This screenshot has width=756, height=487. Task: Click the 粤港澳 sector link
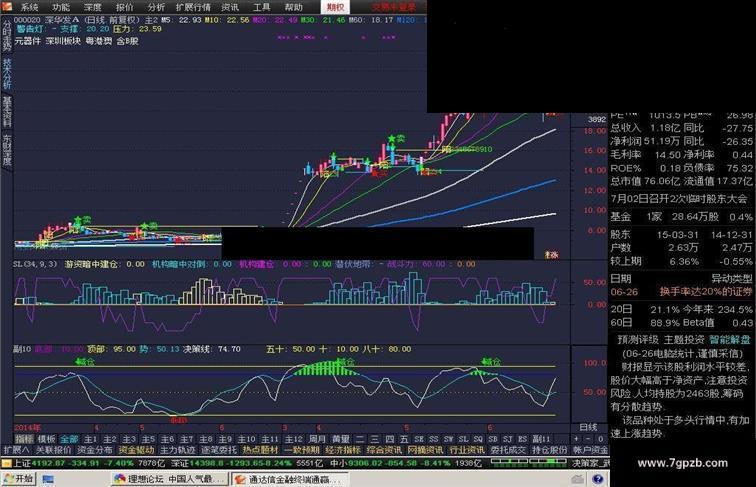tap(99, 41)
